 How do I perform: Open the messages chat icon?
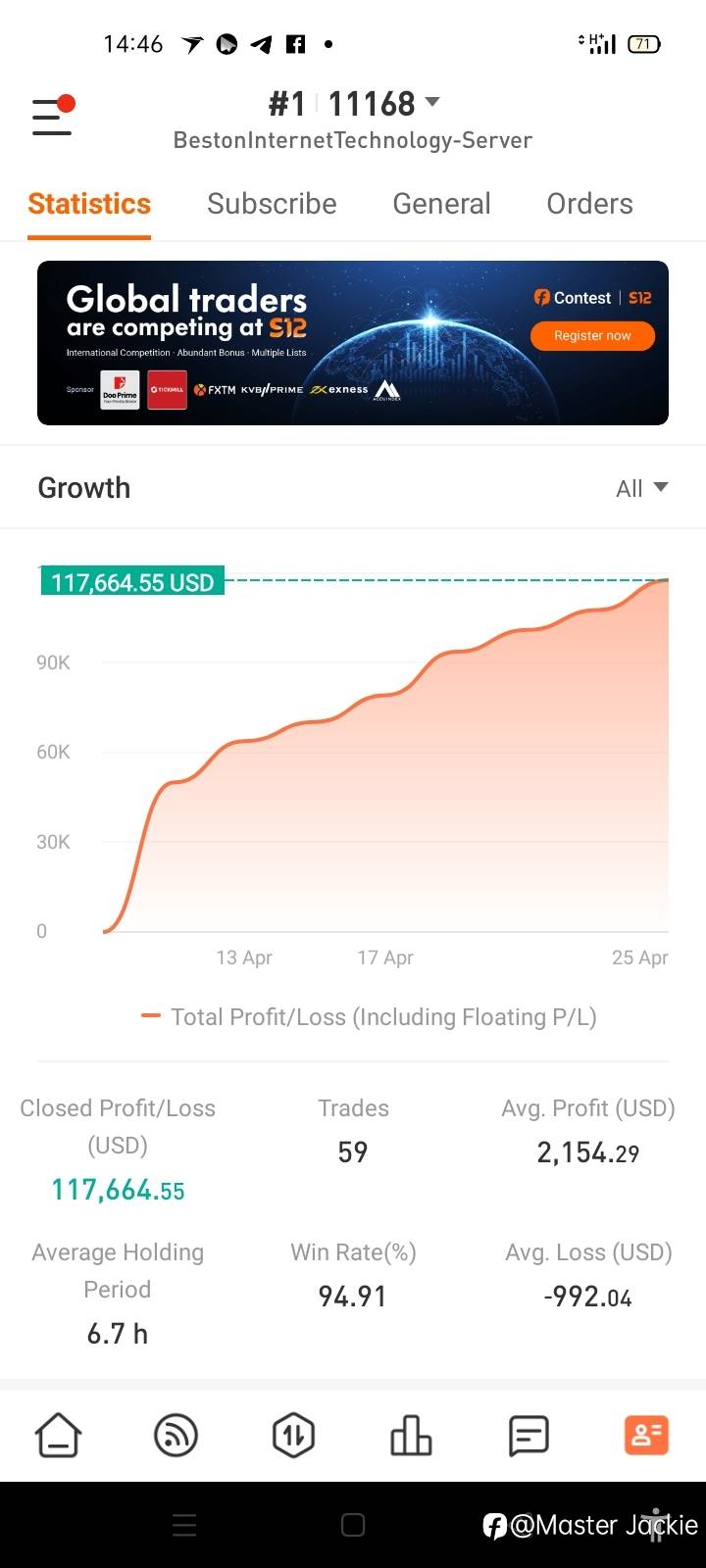[x=529, y=1436]
